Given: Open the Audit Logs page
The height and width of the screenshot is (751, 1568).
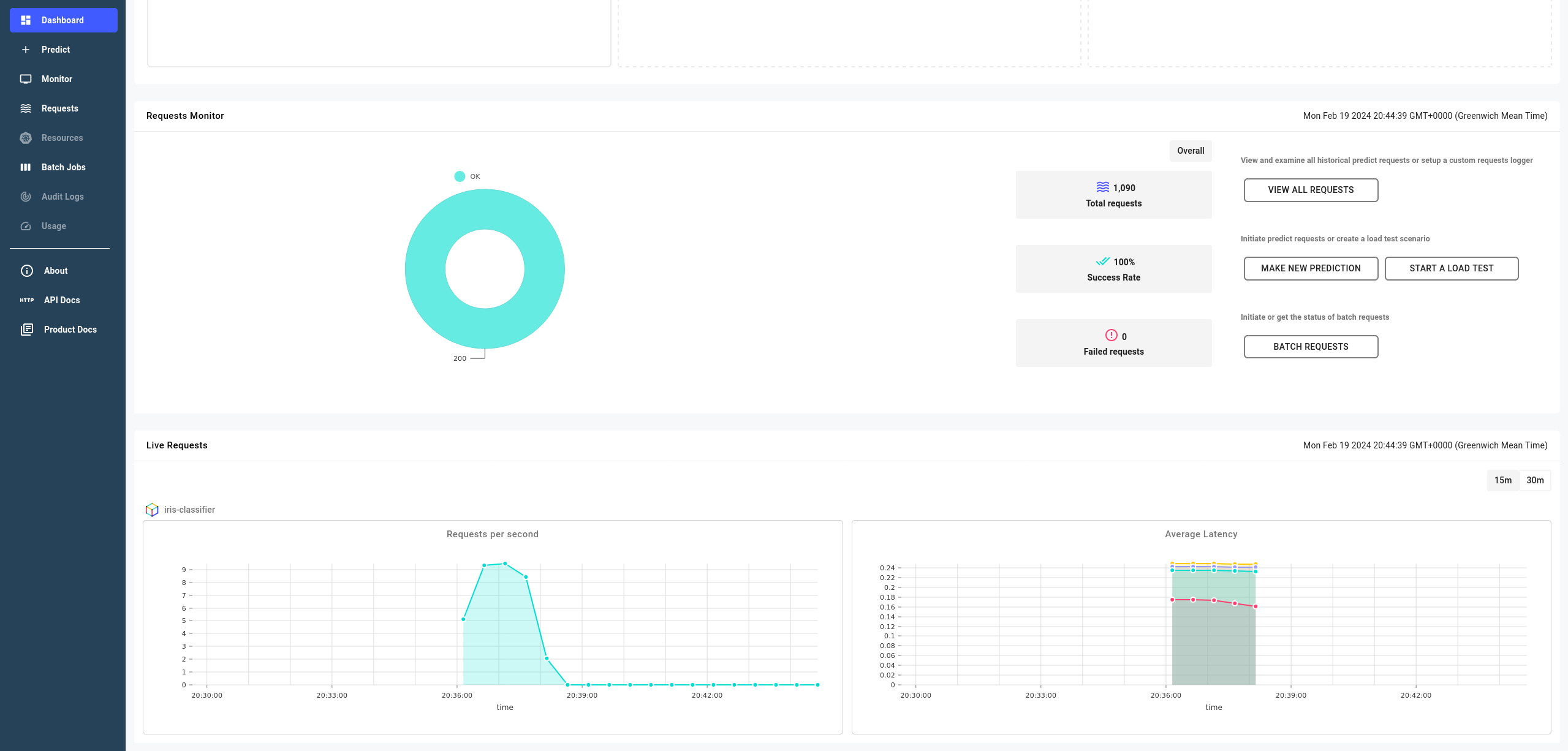Looking at the screenshot, I should tap(64, 197).
